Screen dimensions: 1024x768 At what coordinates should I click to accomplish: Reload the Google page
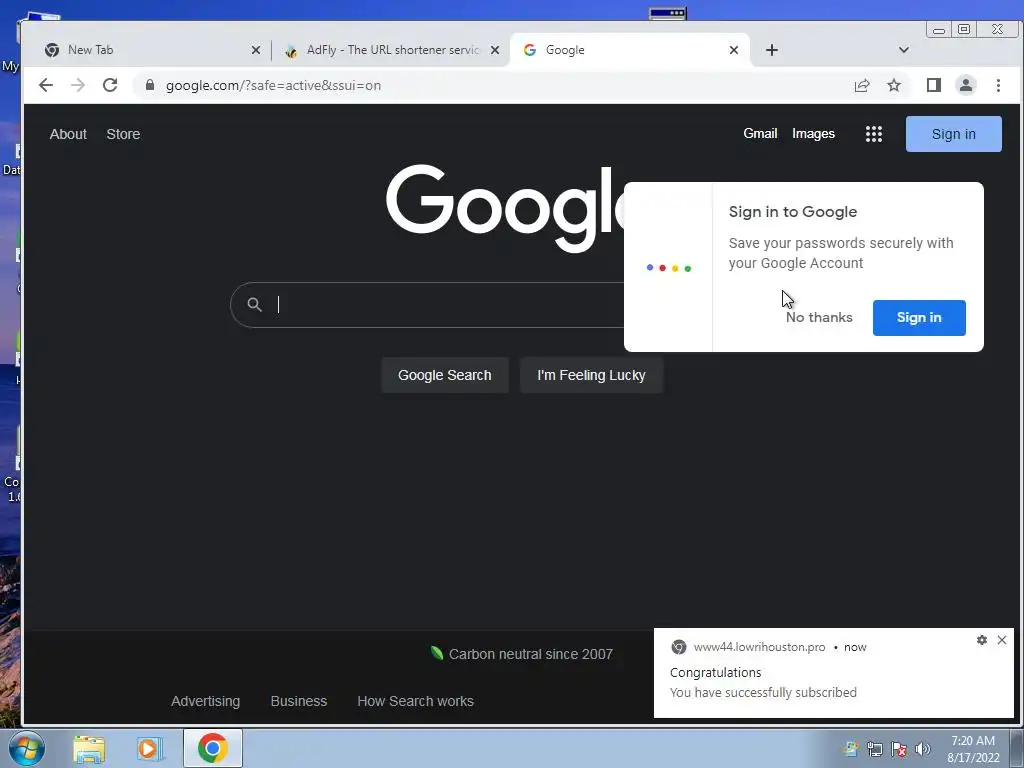[x=110, y=86]
